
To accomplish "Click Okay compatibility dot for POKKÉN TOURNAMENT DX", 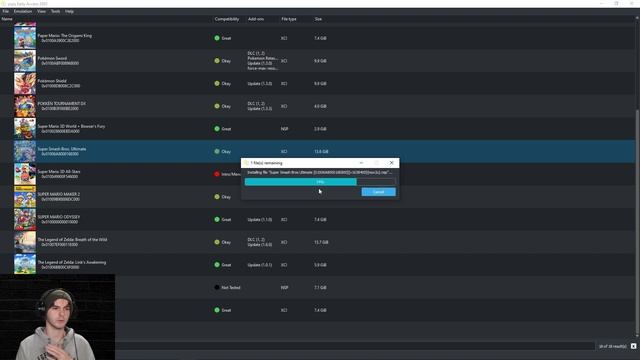I will [217, 106].
